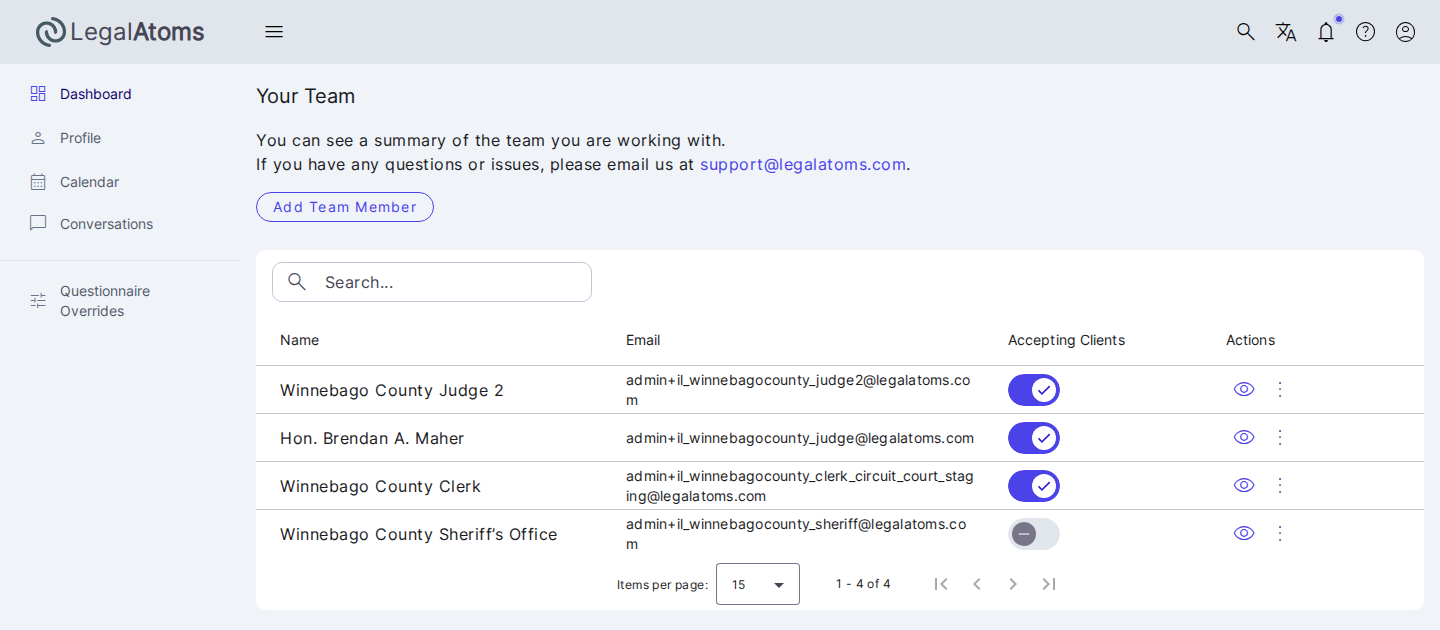Enable Accepting Clients for Sheriff's Office
The width and height of the screenshot is (1440, 630).
(1034, 534)
